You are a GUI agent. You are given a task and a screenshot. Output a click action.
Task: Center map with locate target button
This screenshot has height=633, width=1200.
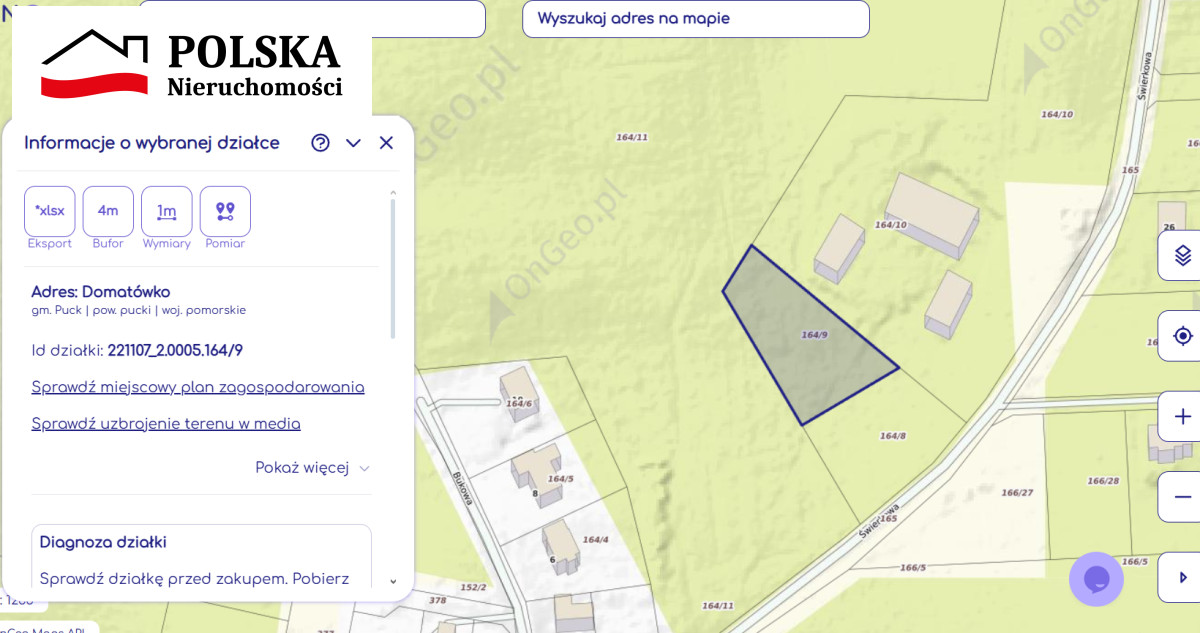(1182, 336)
